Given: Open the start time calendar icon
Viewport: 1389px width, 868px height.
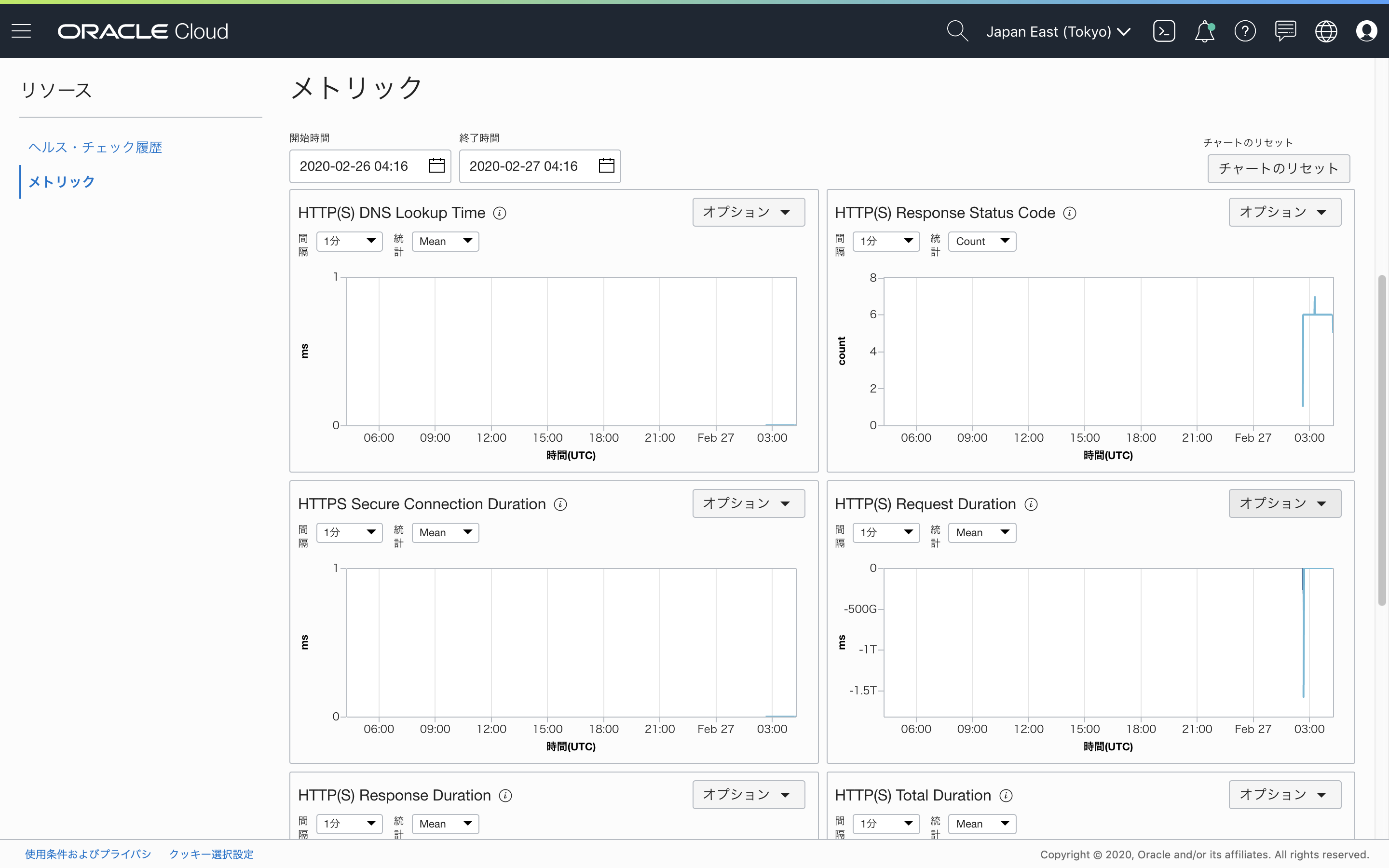Looking at the screenshot, I should point(437,166).
